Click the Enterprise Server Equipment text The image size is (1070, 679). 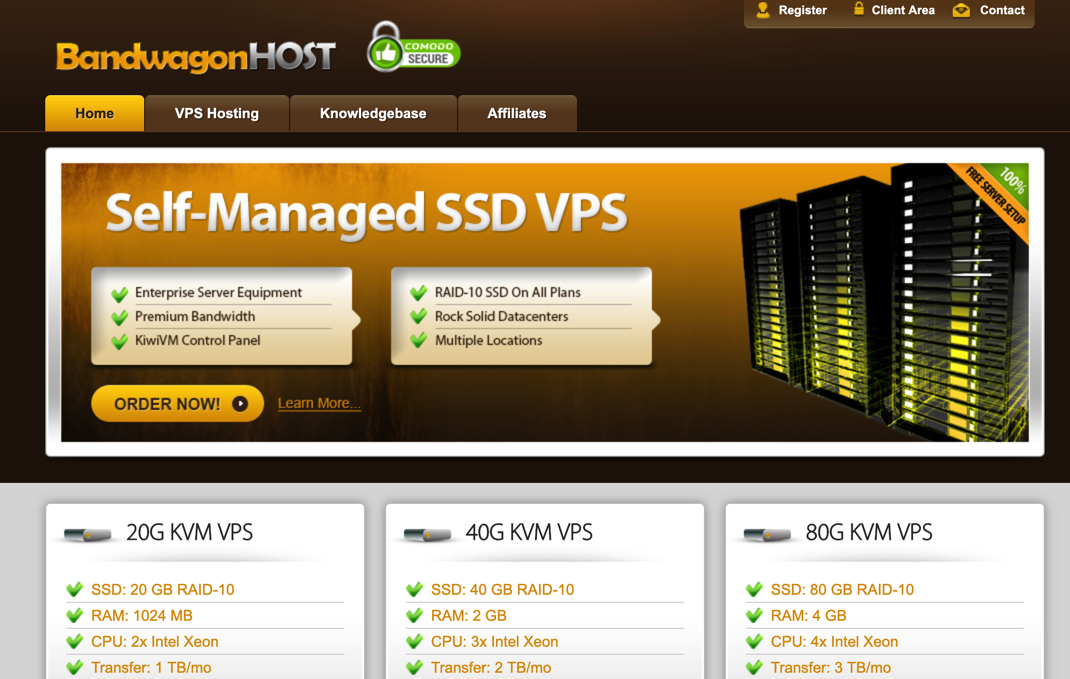tap(218, 292)
